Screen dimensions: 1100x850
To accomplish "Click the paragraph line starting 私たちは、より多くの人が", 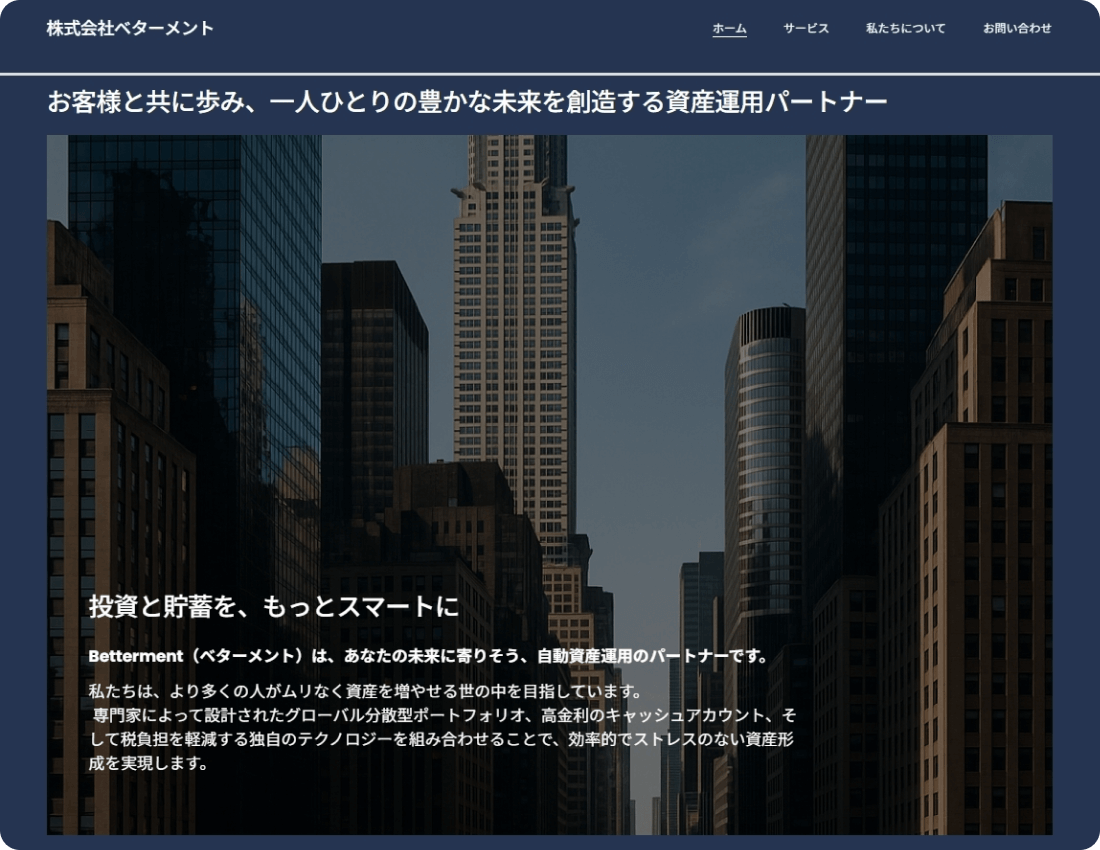I will (x=363, y=692).
